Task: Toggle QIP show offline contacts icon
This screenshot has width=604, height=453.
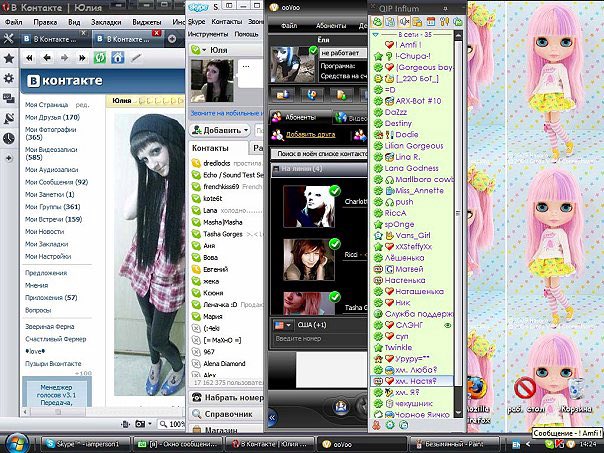Action: 377,22
